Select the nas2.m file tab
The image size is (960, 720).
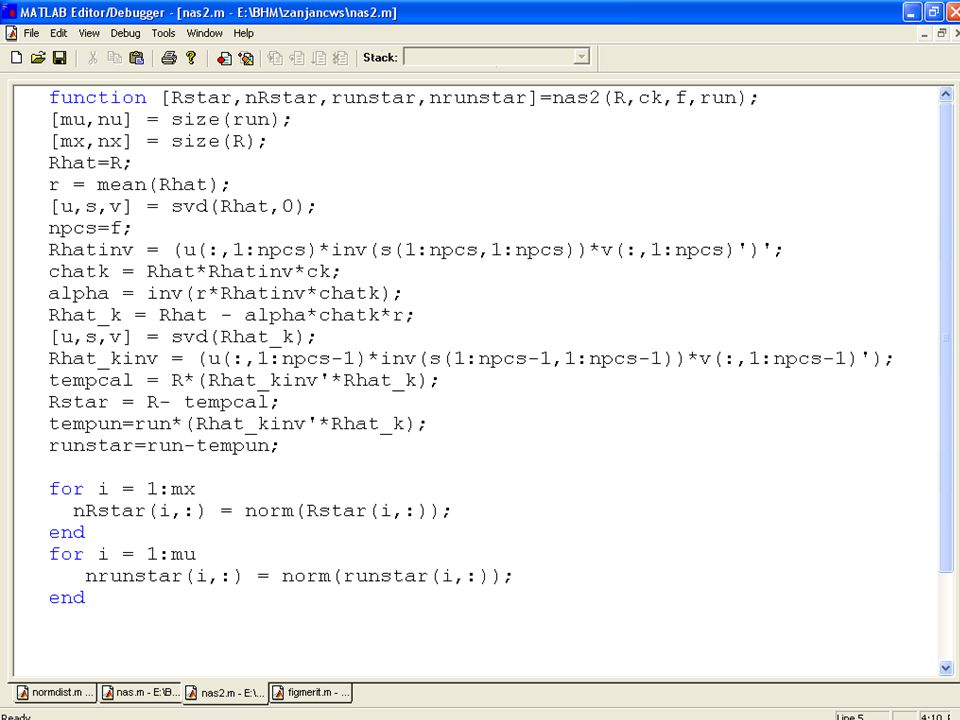(225, 693)
